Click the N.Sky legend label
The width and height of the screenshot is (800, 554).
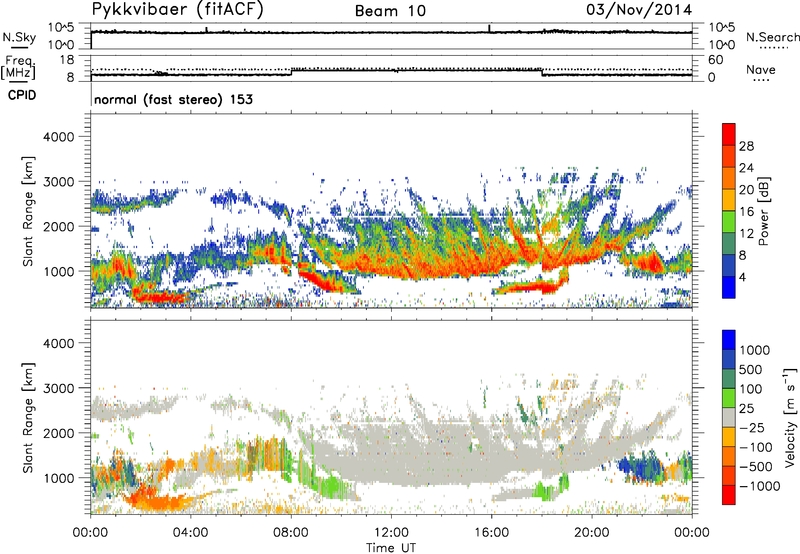point(19,37)
